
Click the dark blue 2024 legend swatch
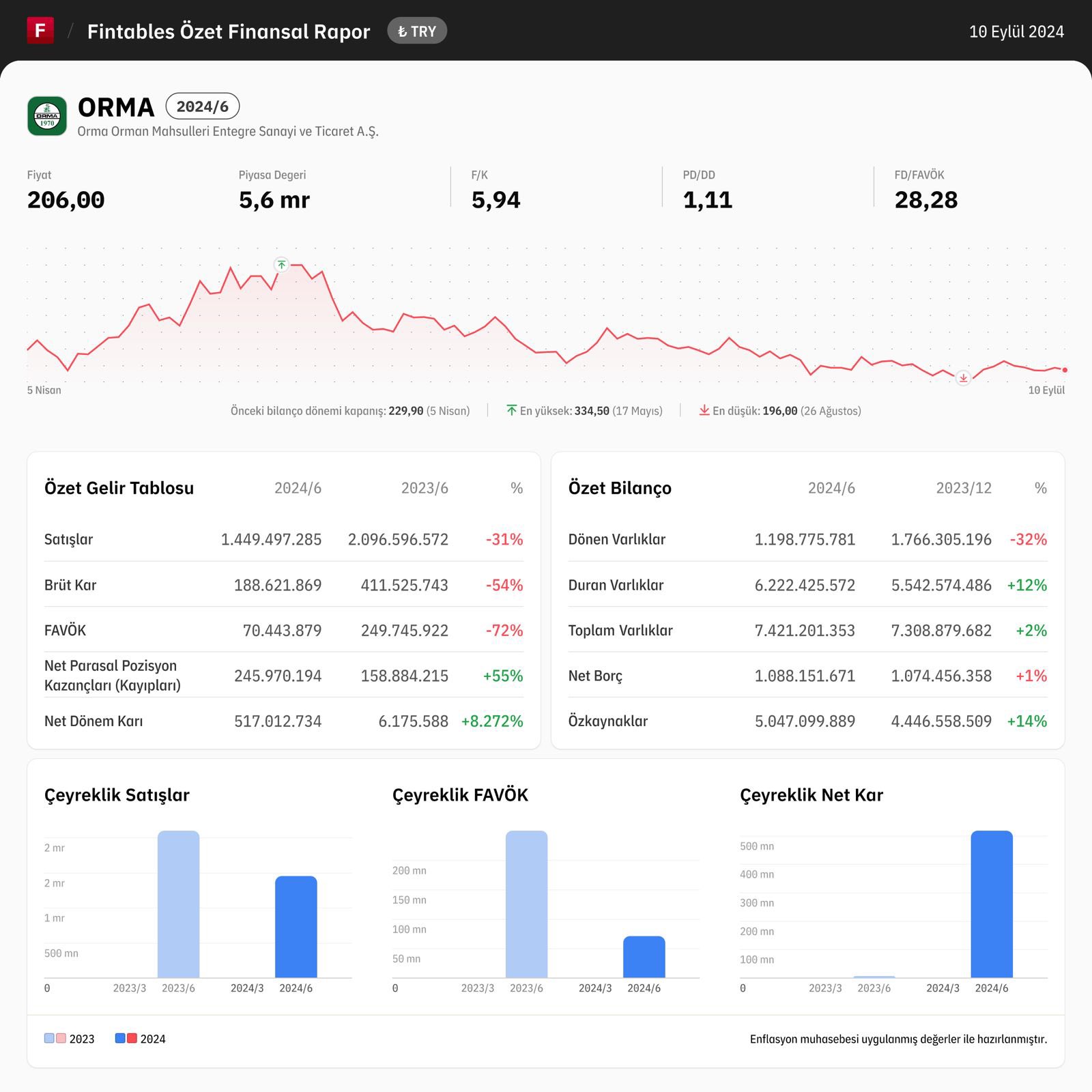tap(120, 1038)
